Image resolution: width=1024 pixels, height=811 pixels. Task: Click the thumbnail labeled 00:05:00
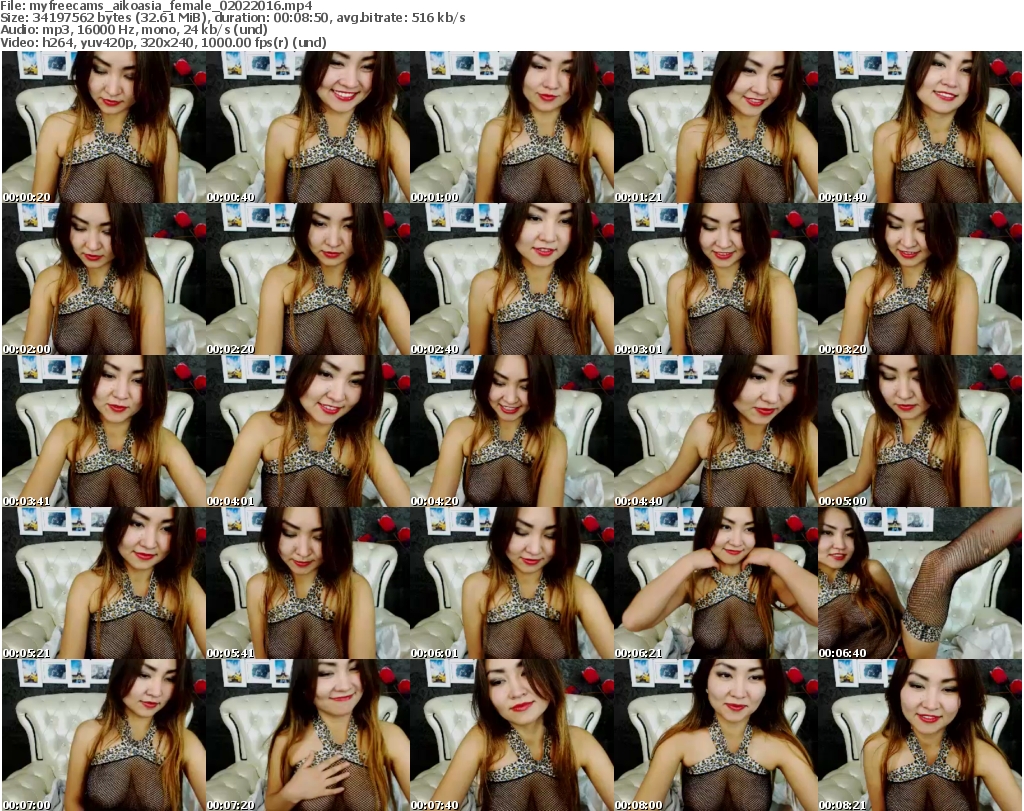[x=920, y=432]
